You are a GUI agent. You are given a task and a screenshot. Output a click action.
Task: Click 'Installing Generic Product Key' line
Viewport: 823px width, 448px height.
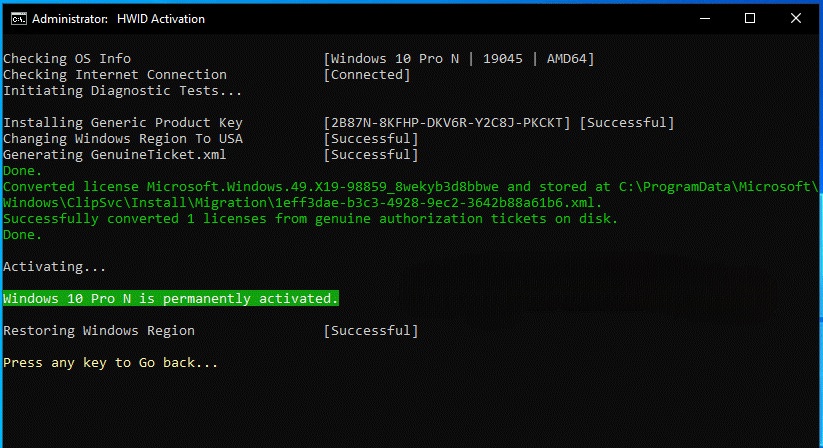pos(123,123)
